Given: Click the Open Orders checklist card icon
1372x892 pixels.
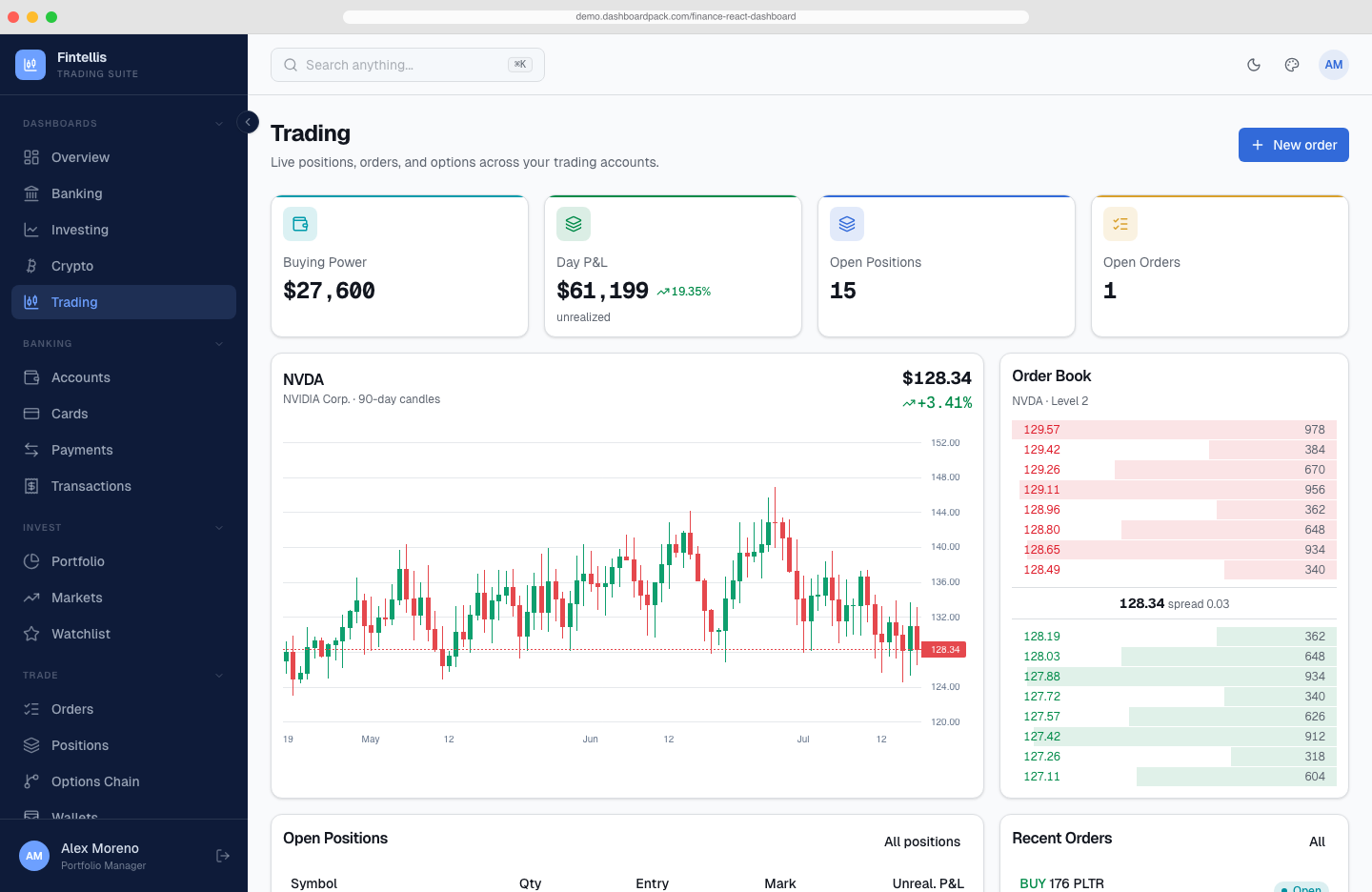Looking at the screenshot, I should 1120,224.
